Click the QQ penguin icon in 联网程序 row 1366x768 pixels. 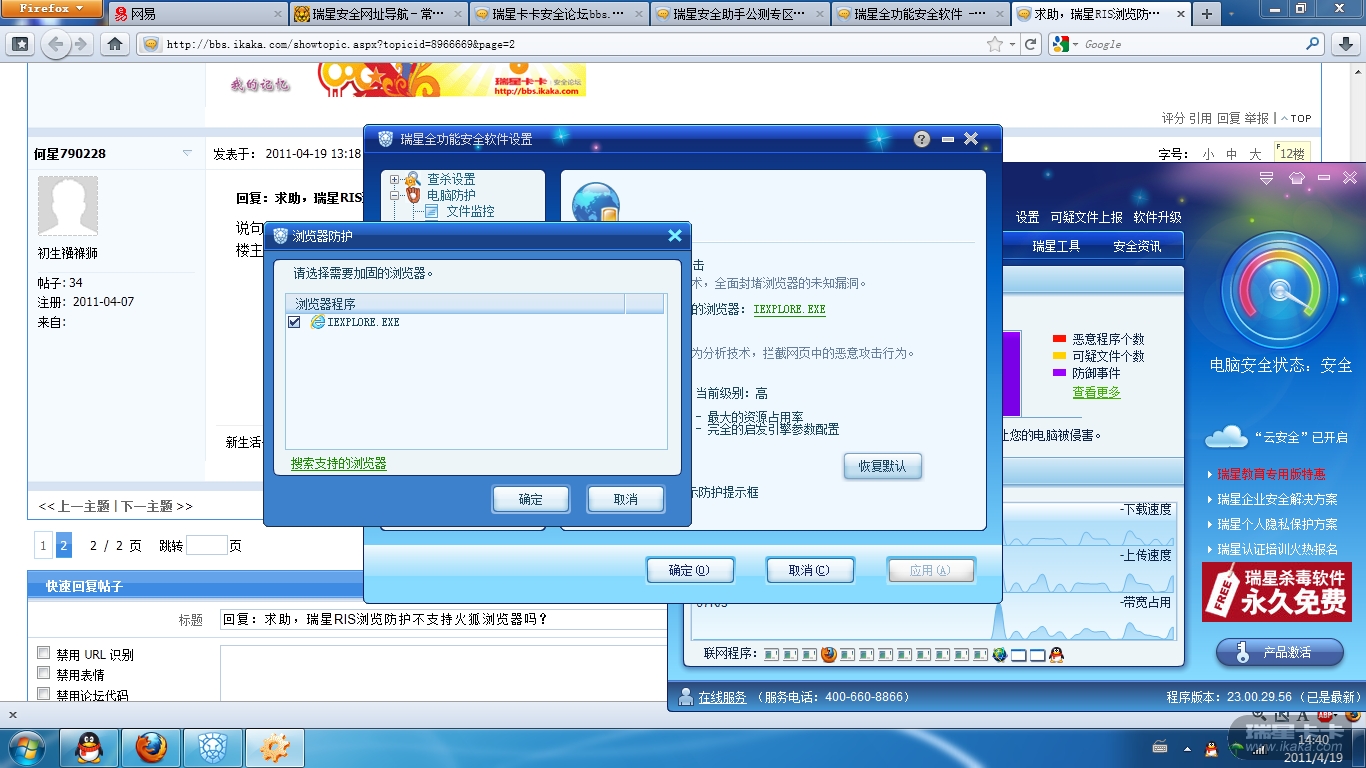(1056, 655)
